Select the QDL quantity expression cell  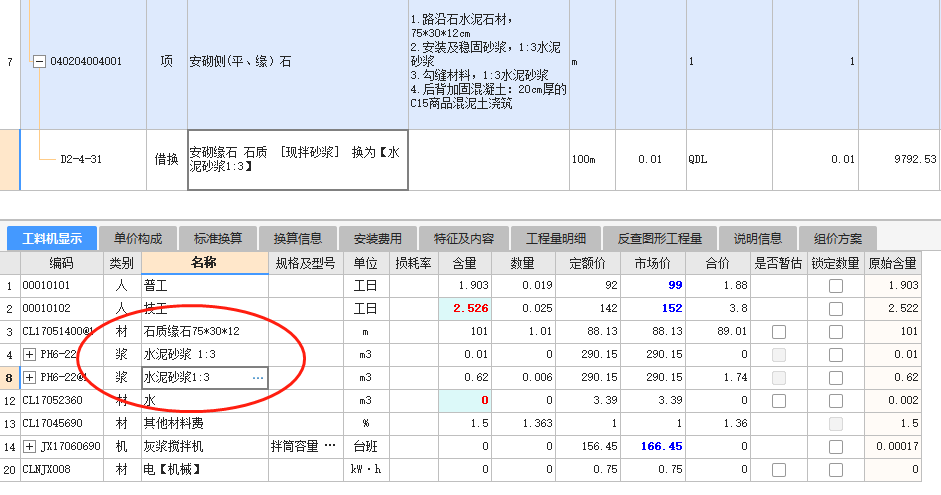[x=729, y=160]
